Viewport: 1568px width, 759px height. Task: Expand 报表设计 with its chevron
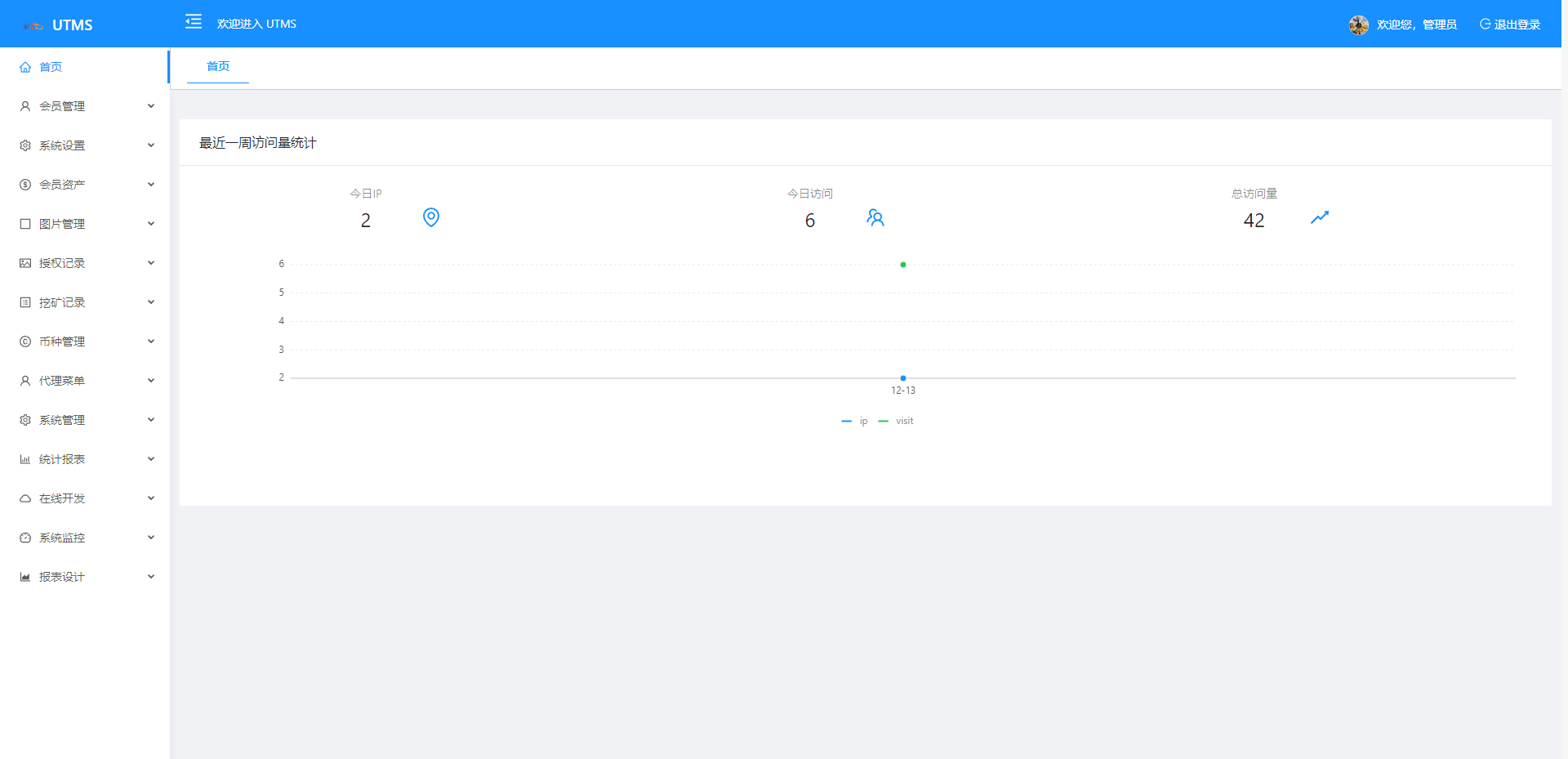click(151, 577)
